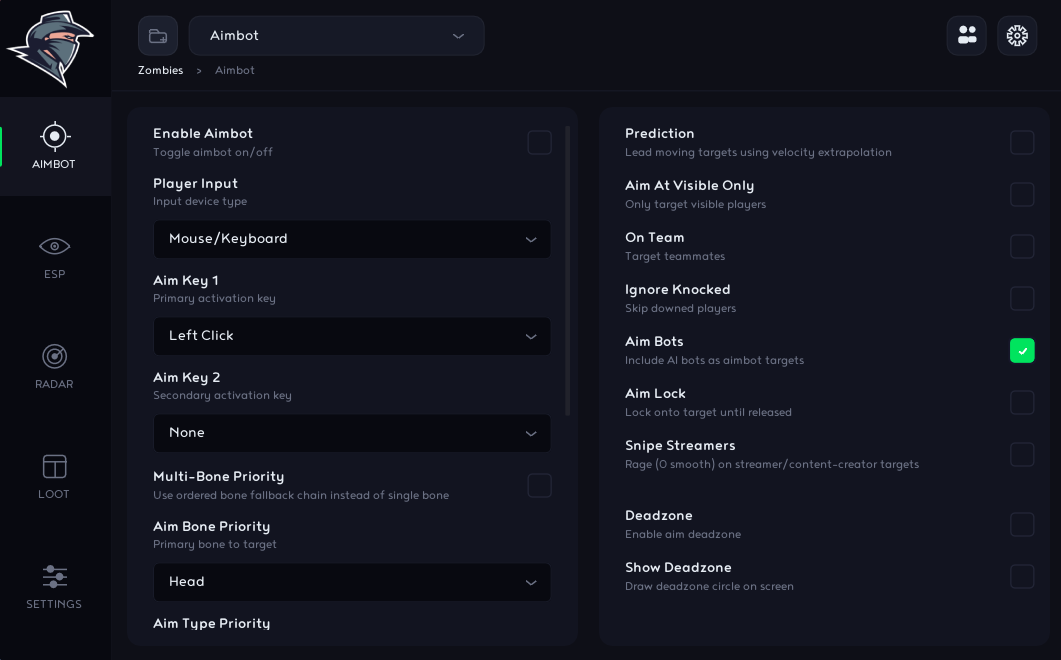
Task: Open the Settings sliders icon in sidebar
Action: [54, 577]
